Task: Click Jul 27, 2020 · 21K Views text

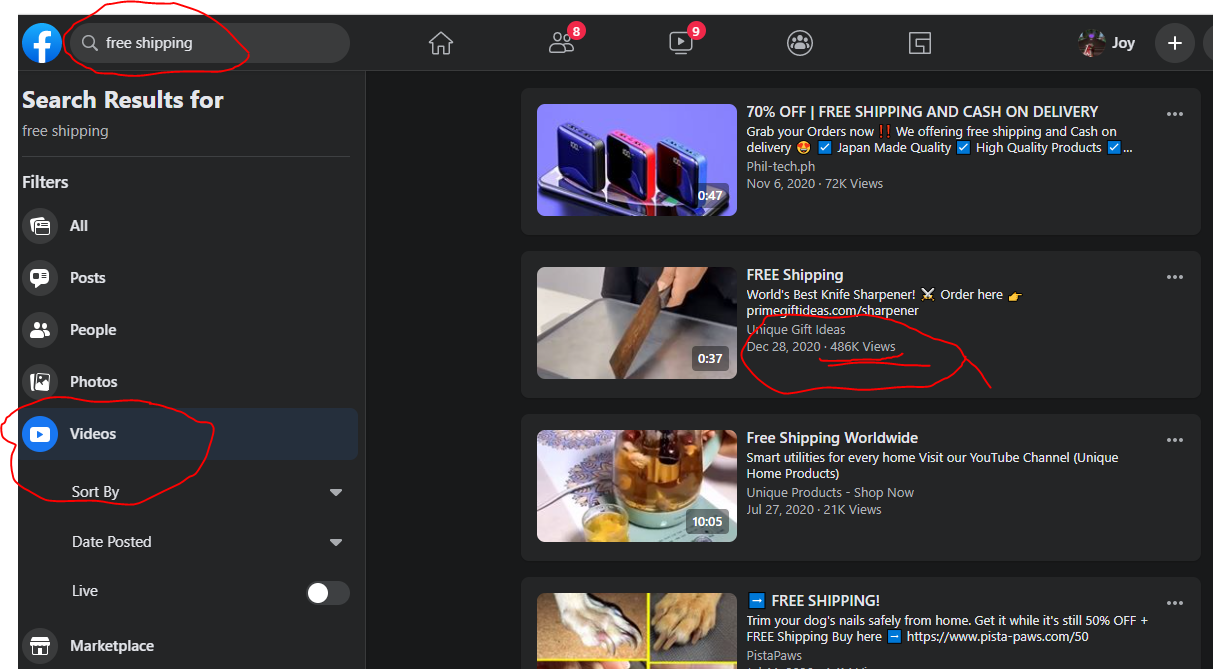Action: point(814,509)
